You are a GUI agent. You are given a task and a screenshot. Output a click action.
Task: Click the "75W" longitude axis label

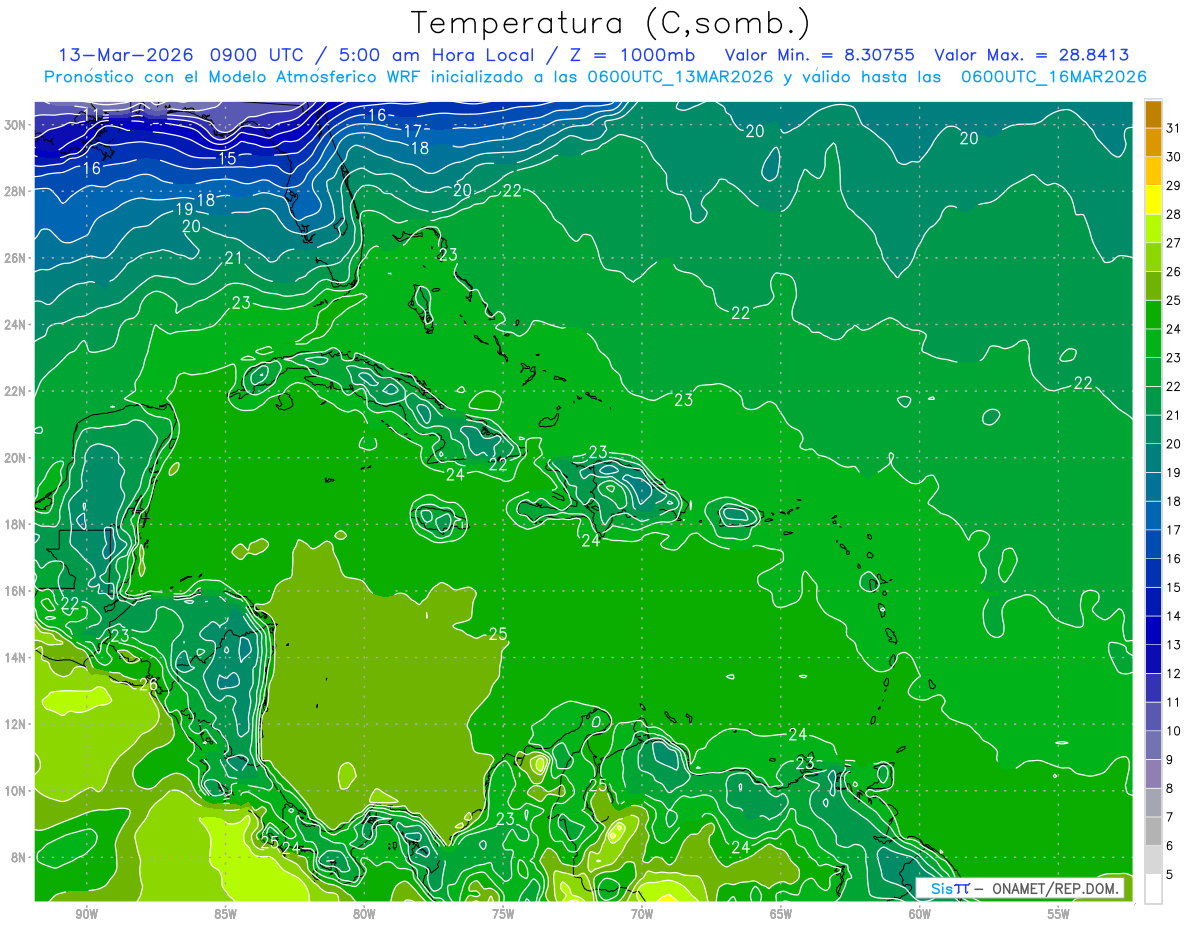[503, 914]
